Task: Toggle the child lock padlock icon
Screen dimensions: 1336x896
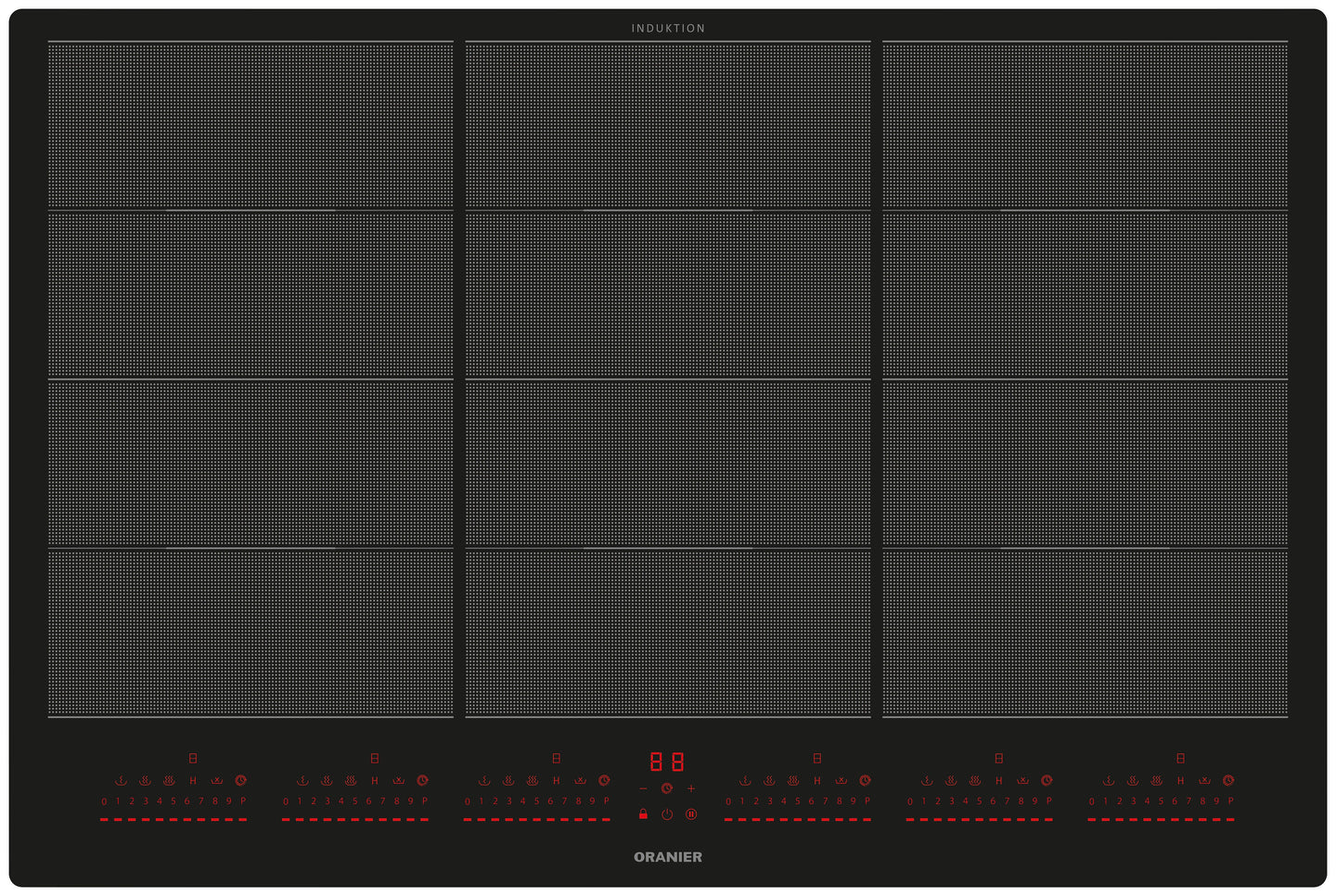Action: tap(643, 814)
